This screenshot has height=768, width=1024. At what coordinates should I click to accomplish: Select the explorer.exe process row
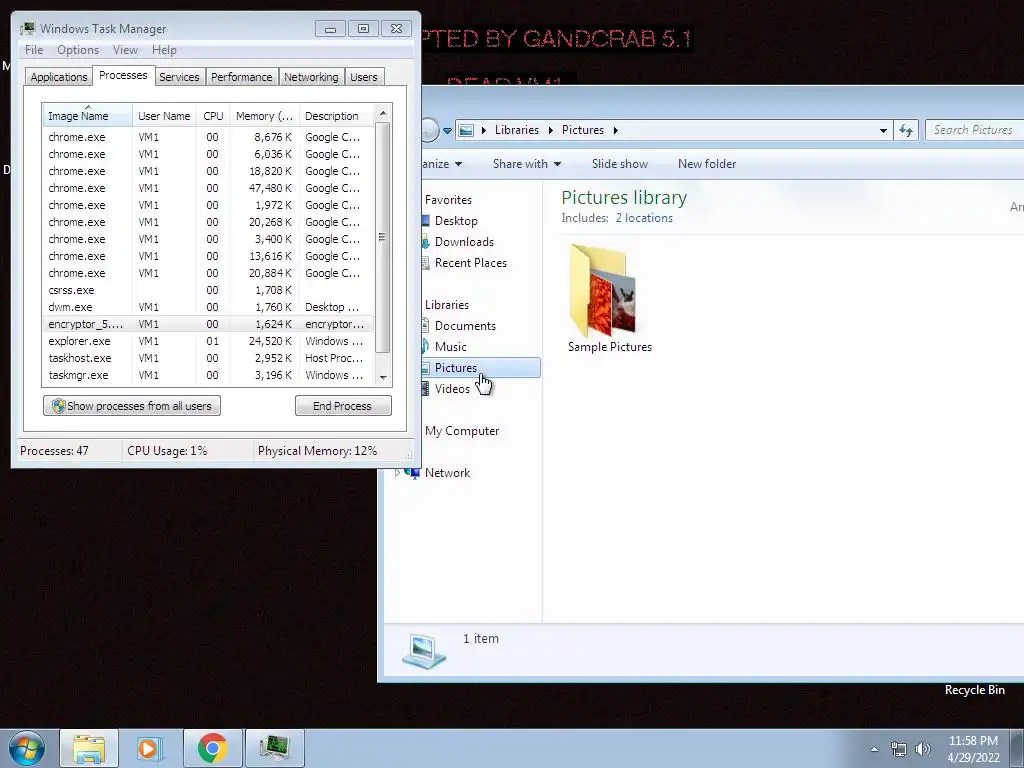tap(208, 341)
